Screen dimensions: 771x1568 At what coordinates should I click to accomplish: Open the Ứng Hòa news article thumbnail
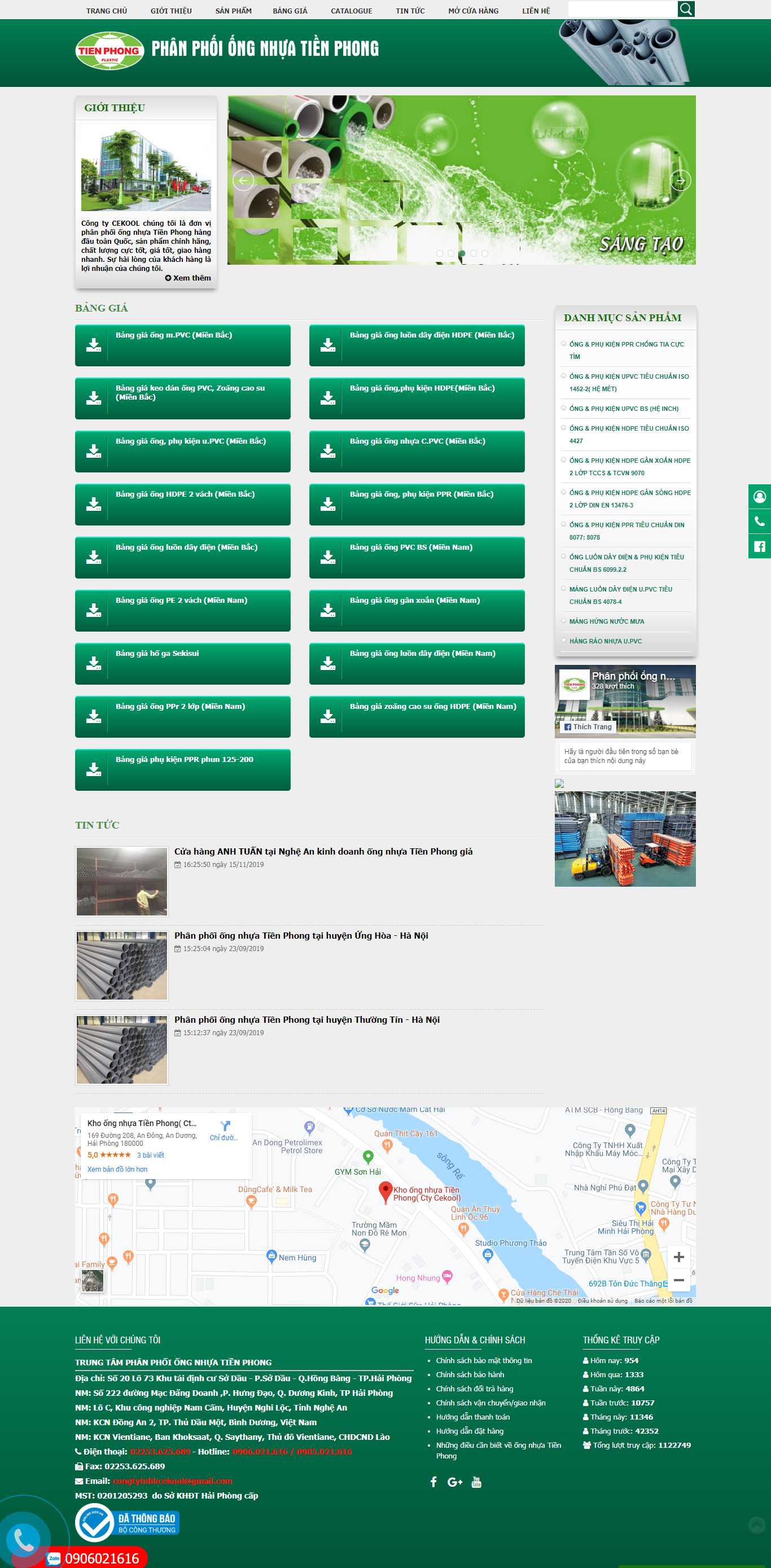(x=122, y=965)
